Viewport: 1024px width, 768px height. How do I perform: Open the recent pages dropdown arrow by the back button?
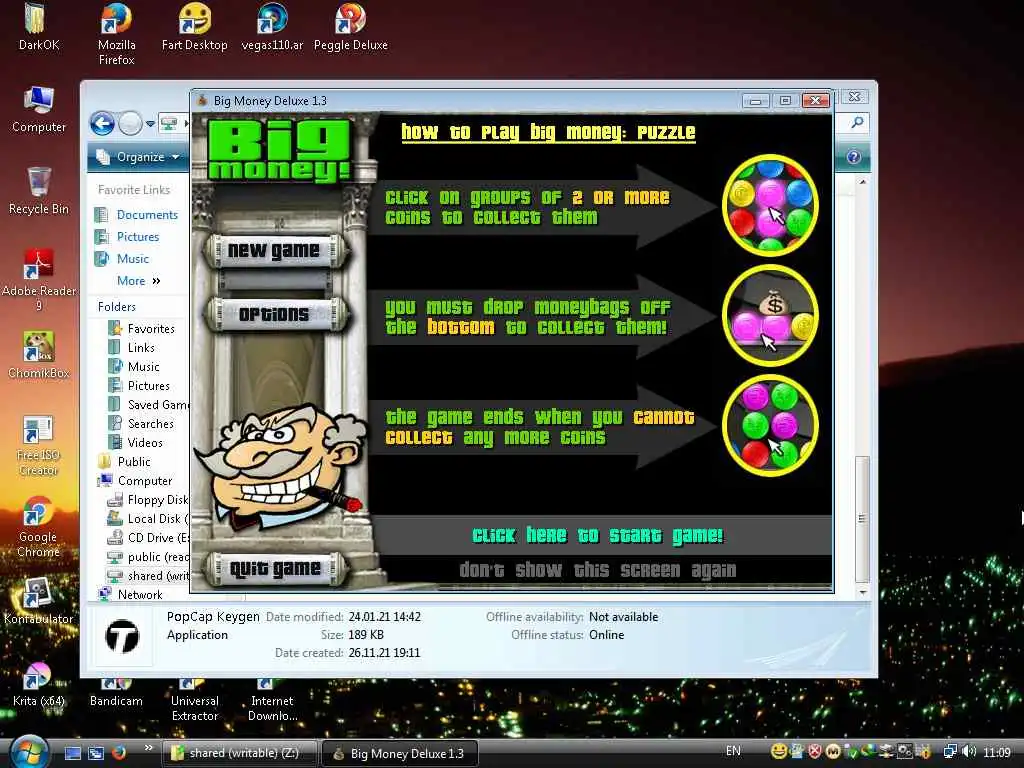150,123
